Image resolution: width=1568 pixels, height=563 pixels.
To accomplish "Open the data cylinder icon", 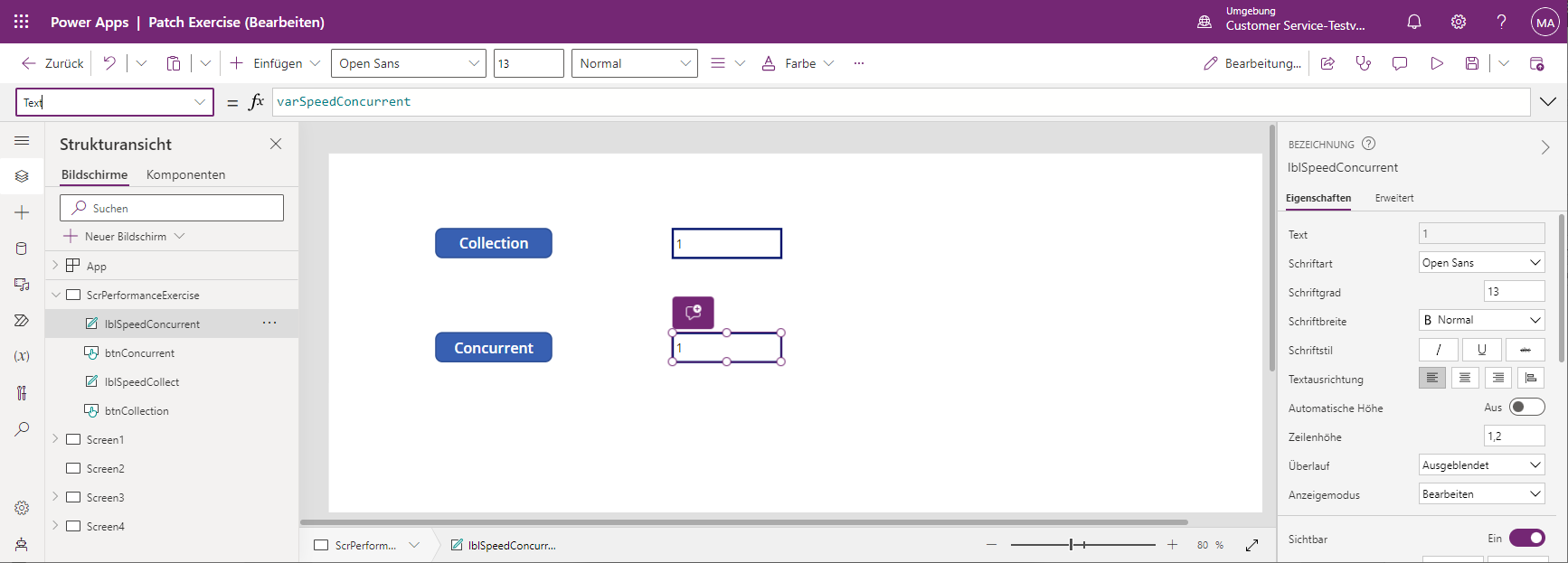I will (22, 249).
